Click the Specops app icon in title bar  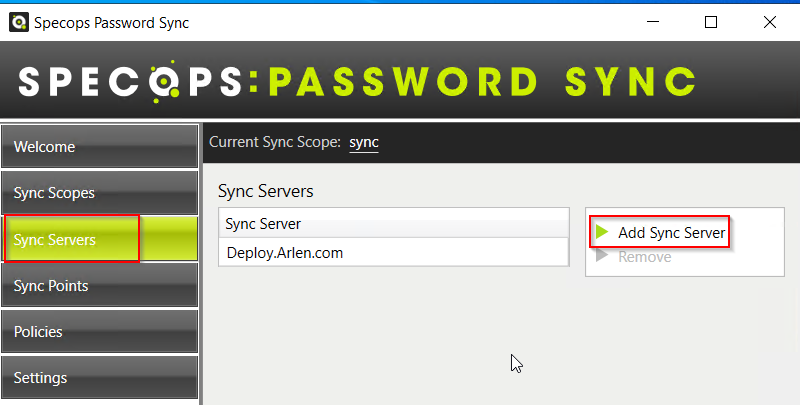[19, 22]
